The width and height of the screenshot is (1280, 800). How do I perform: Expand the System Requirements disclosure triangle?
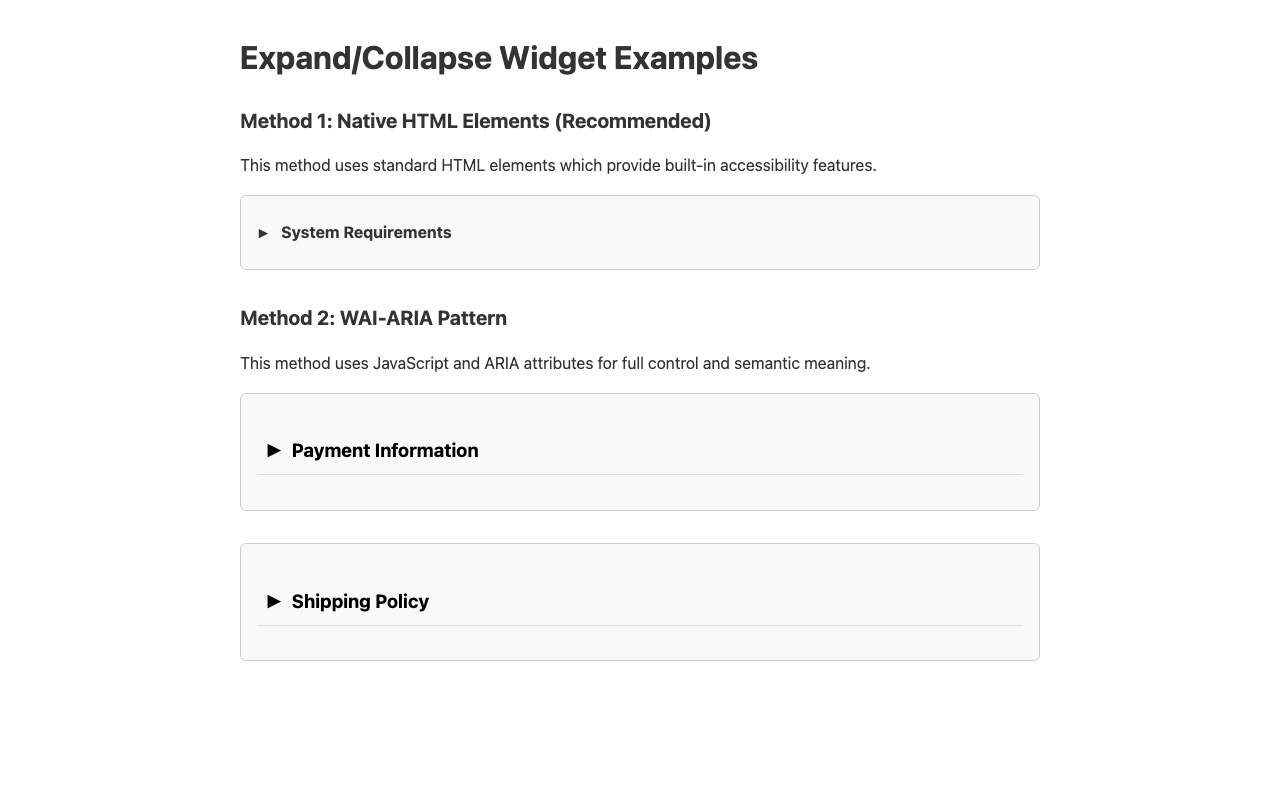(263, 233)
